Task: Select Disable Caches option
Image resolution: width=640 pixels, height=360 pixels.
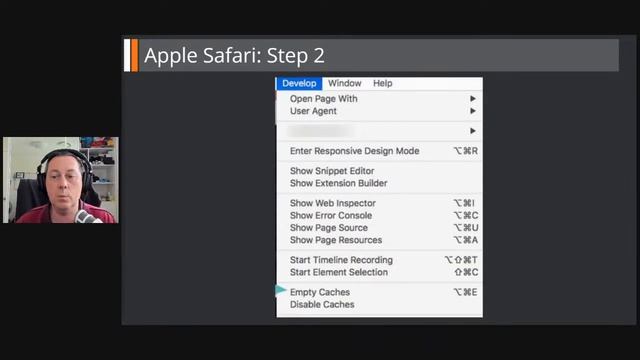Action: click(379, 304)
